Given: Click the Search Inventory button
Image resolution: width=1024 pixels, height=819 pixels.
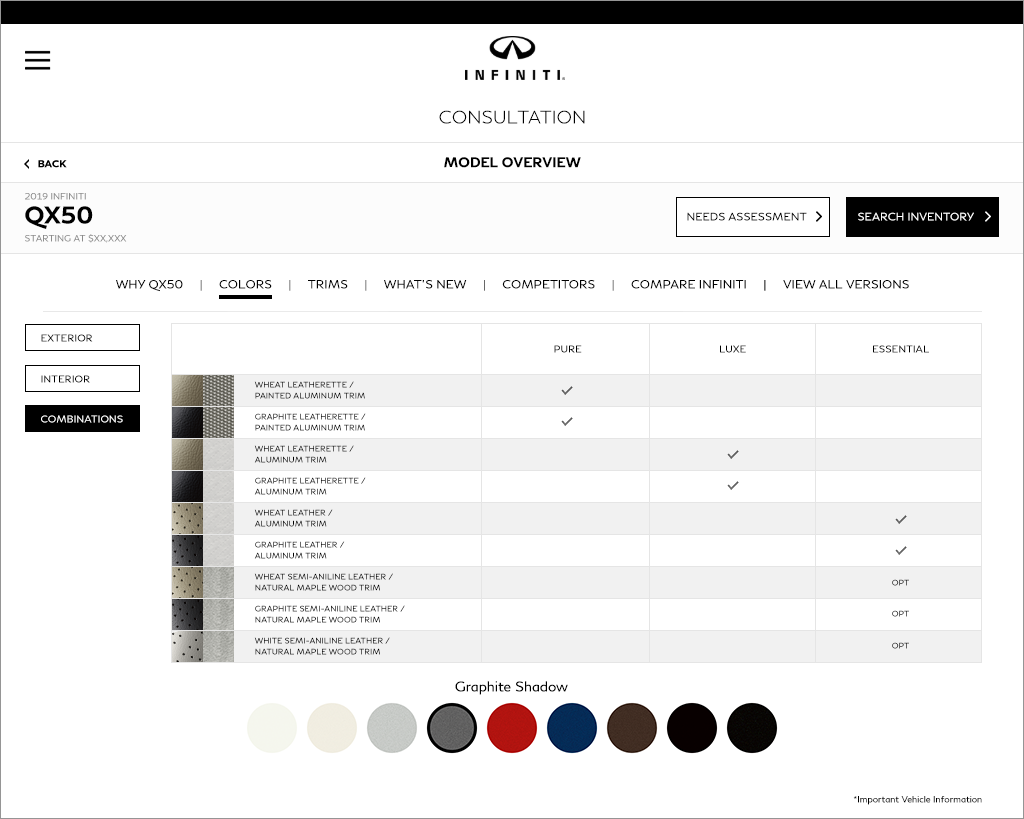Looking at the screenshot, I should coord(922,217).
